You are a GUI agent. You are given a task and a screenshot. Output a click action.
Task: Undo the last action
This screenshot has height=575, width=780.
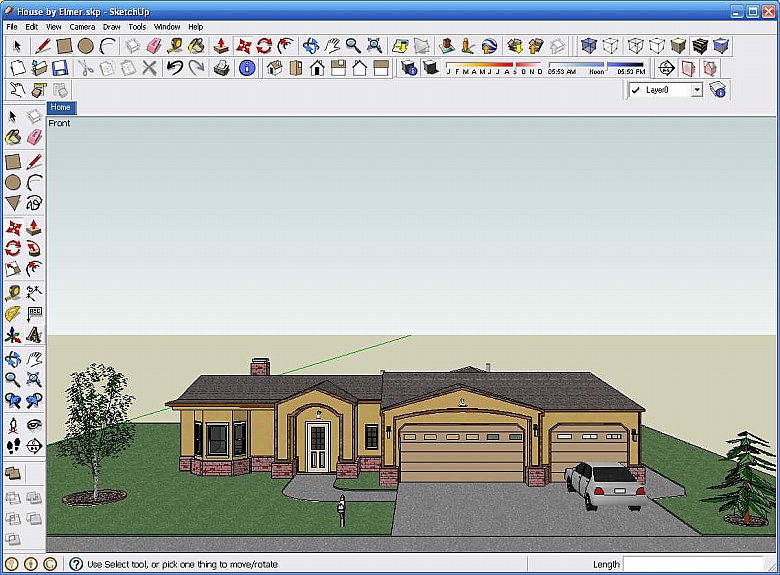tap(175, 68)
